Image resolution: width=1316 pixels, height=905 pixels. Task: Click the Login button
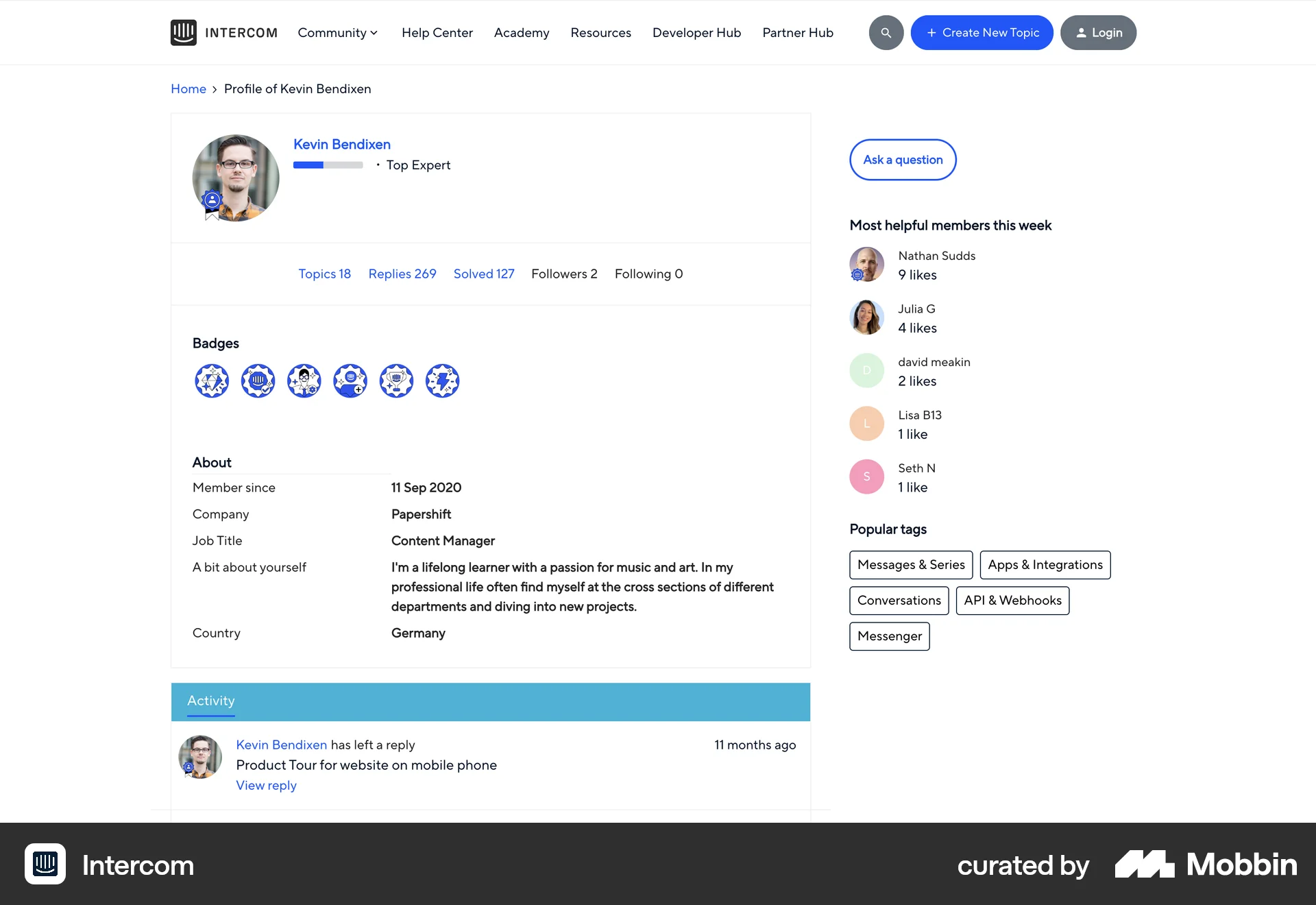(1097, 32)
